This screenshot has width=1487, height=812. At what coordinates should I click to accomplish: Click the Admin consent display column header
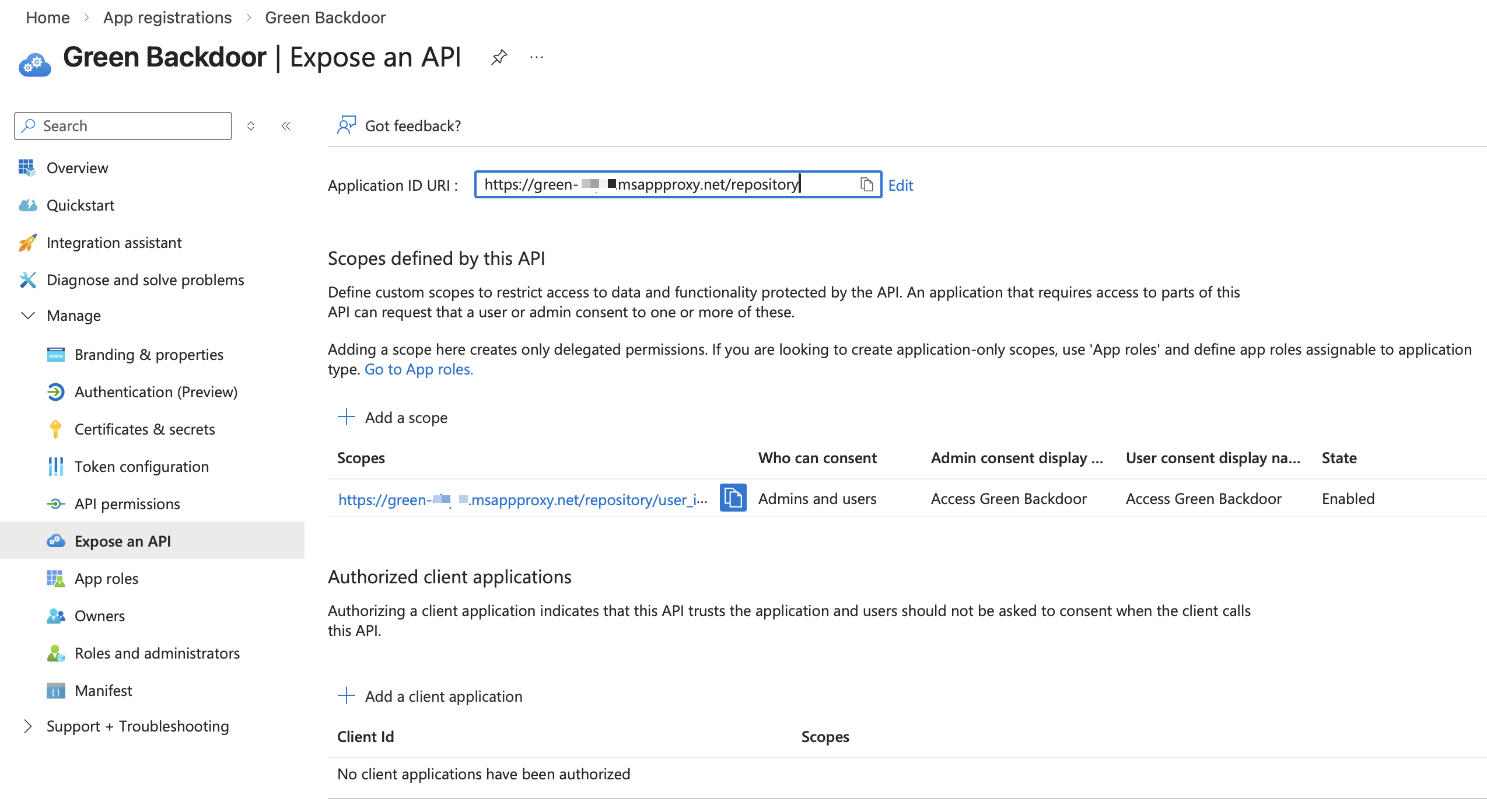pyautogui.click(x=1017, y=458)
